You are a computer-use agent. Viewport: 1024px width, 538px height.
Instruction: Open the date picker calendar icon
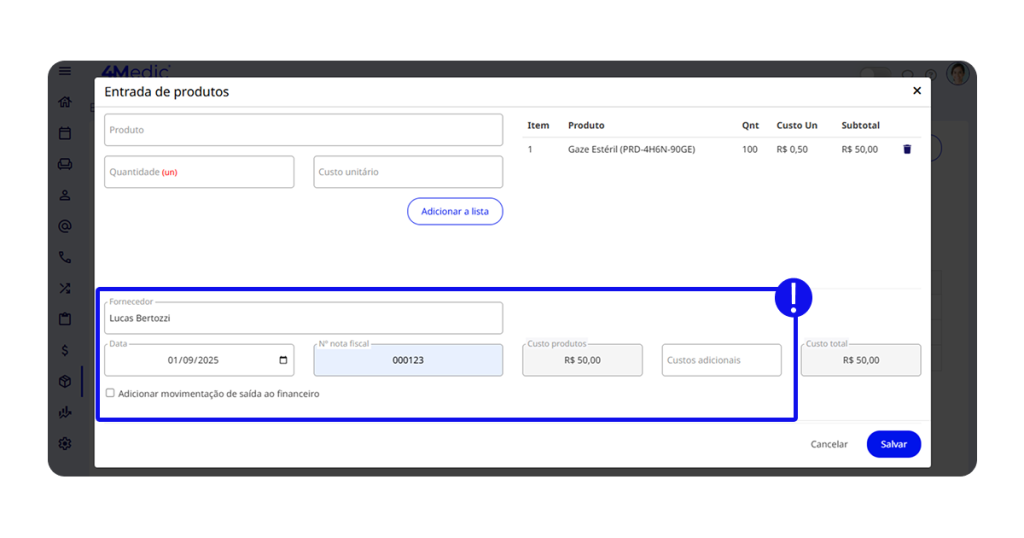point(283,360)
